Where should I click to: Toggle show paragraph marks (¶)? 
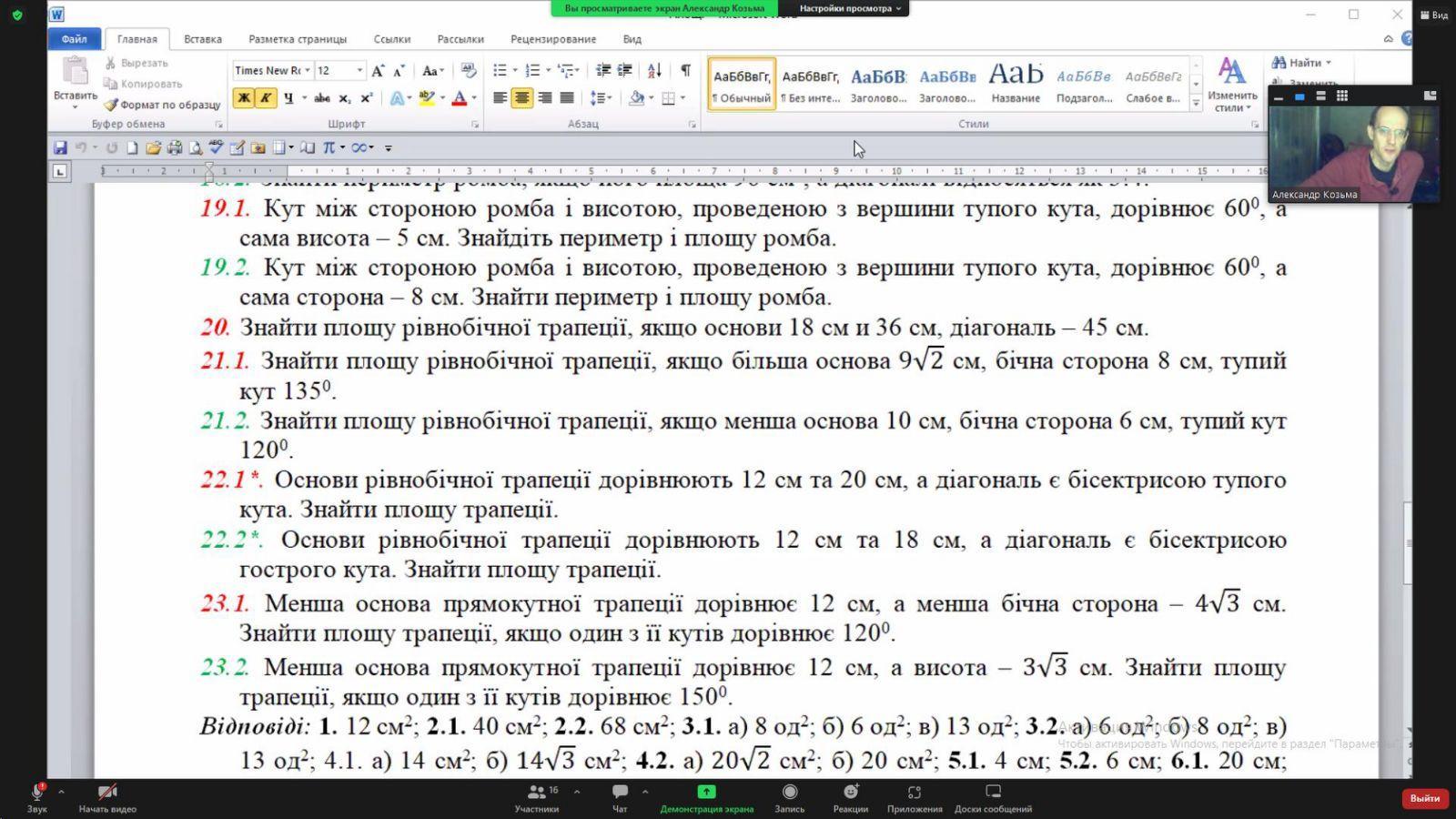click(685, 70)
